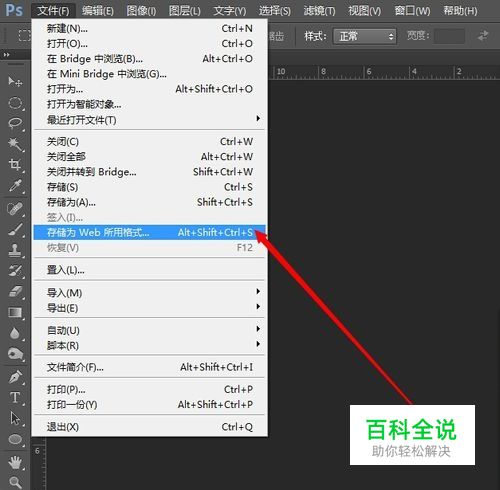Click the Photoshop Ps logo

click(x=14, y=10)
